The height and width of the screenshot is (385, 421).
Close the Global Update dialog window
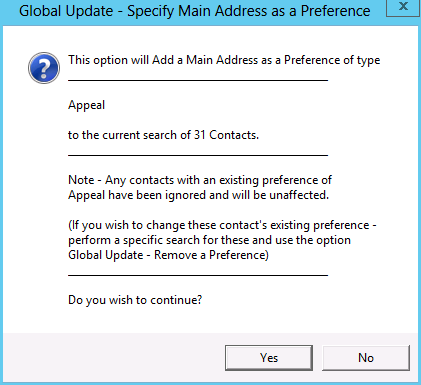coord(403,7)
